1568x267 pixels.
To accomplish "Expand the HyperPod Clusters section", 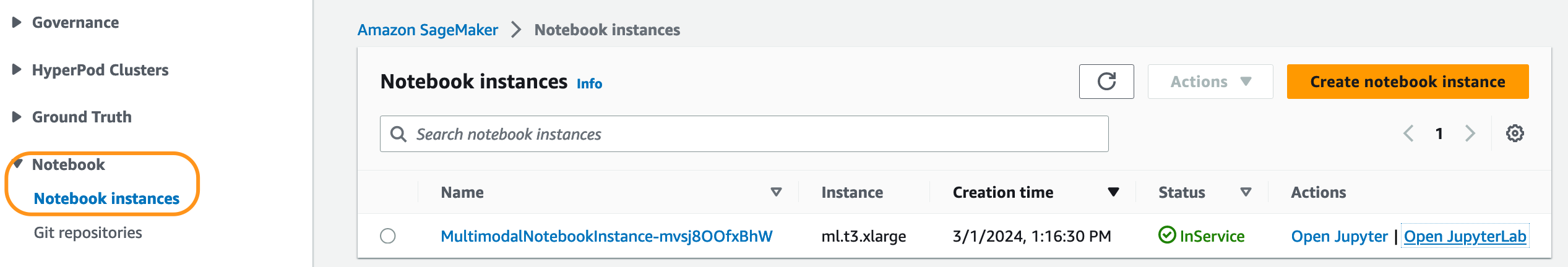I will (17, 69).
